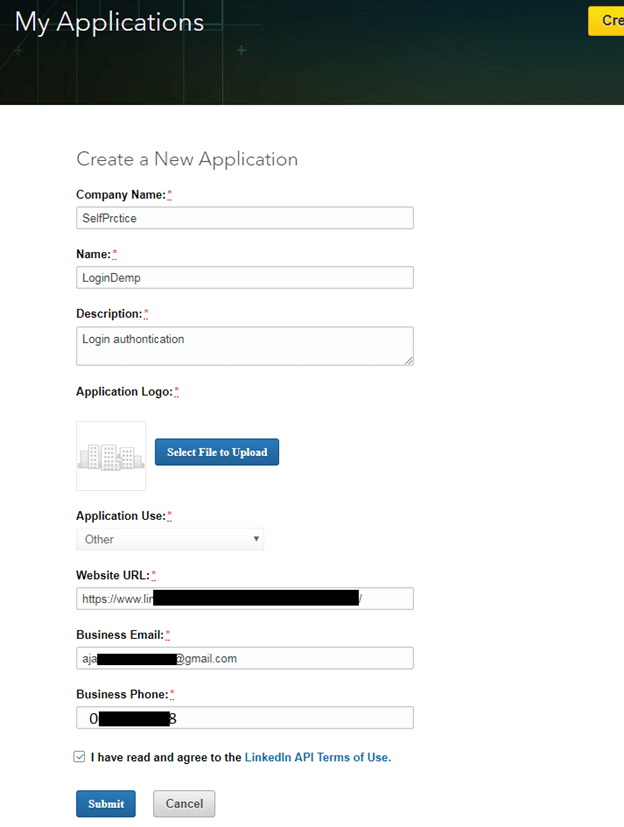Viewport: 624px width, 827px height.
Task: Click the My Applications page title
Action: click(x=109, y=23)
